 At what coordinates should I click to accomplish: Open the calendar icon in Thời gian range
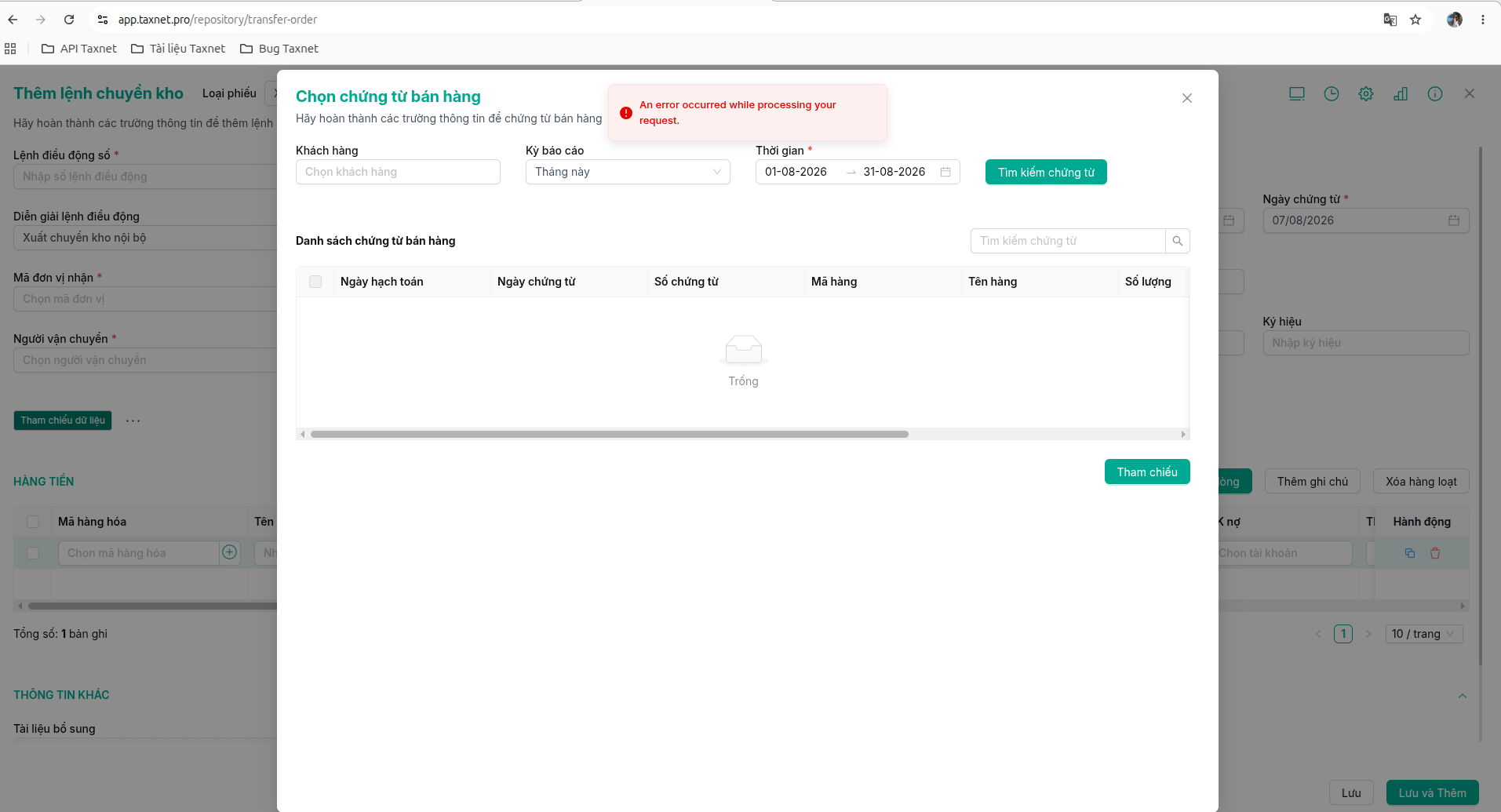[945, 172]
